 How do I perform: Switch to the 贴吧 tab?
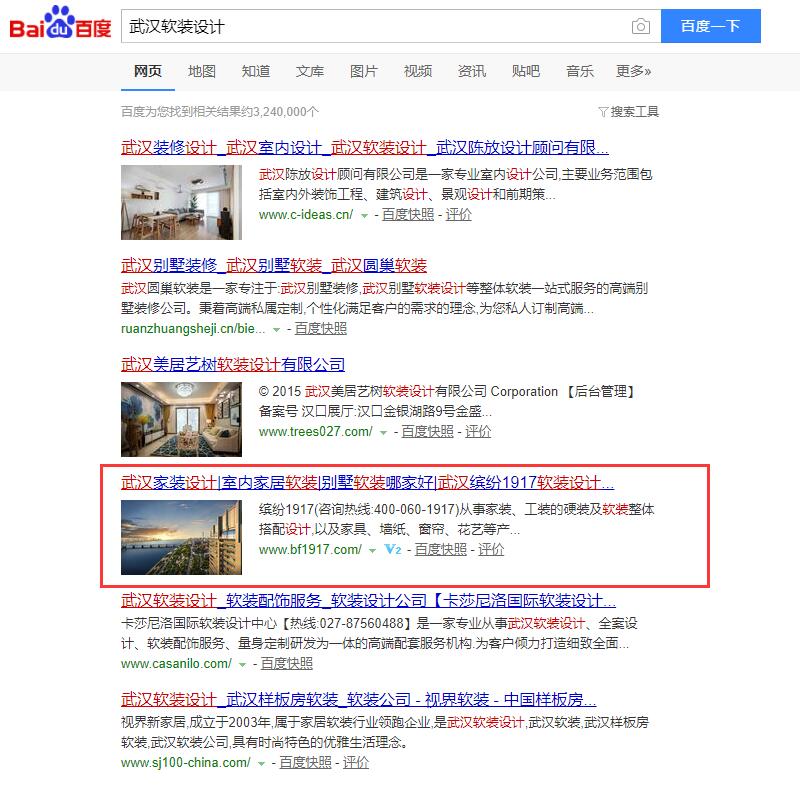click(x=527, y=71)
